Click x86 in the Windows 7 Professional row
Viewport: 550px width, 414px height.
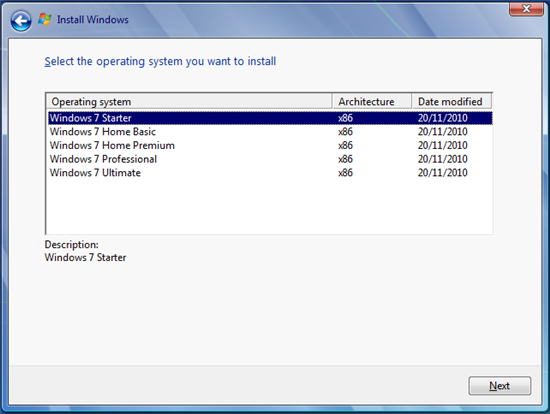(x=346, y=159)
